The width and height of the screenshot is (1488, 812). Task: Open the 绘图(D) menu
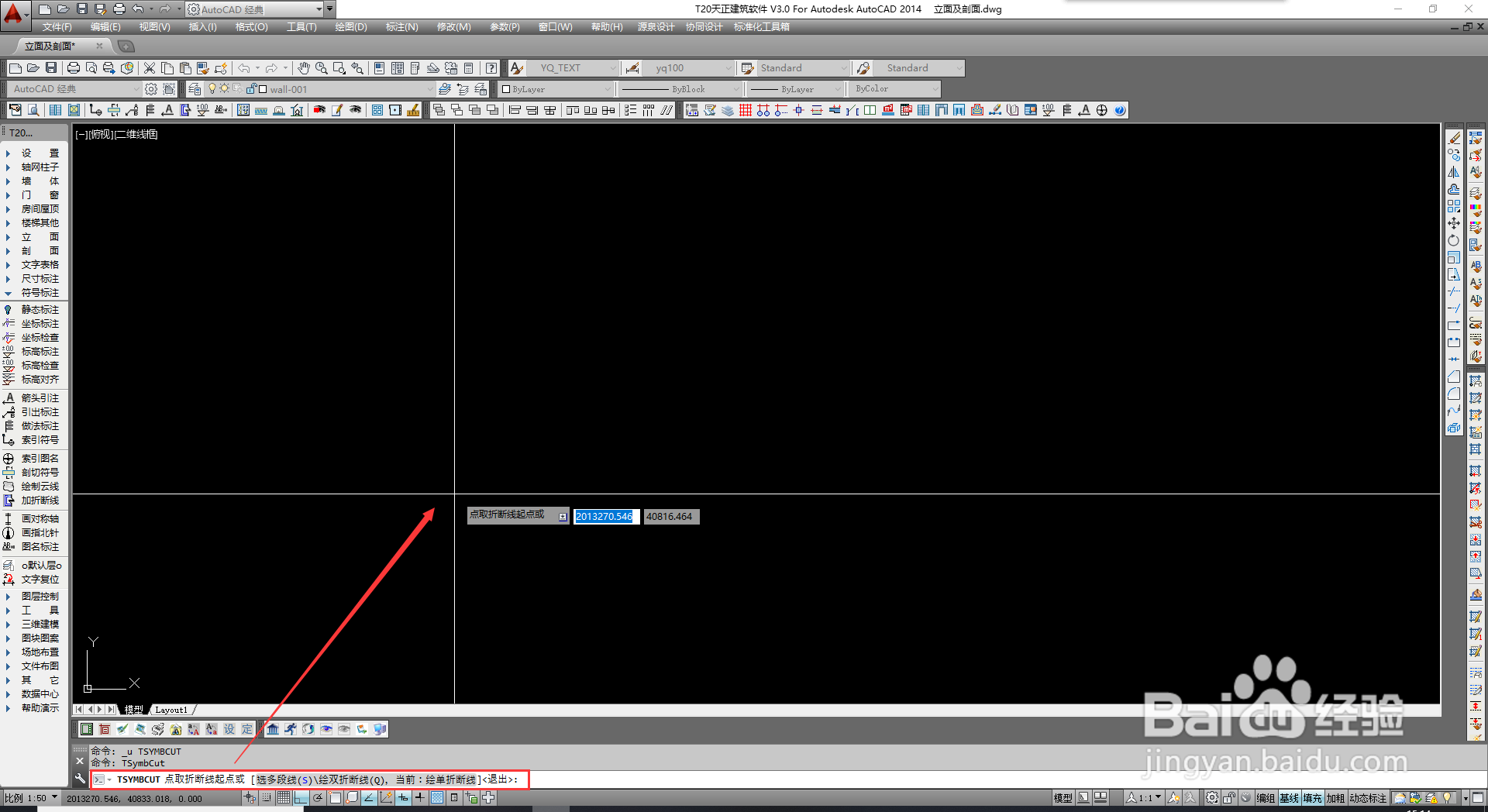click(x=350, y=27)
